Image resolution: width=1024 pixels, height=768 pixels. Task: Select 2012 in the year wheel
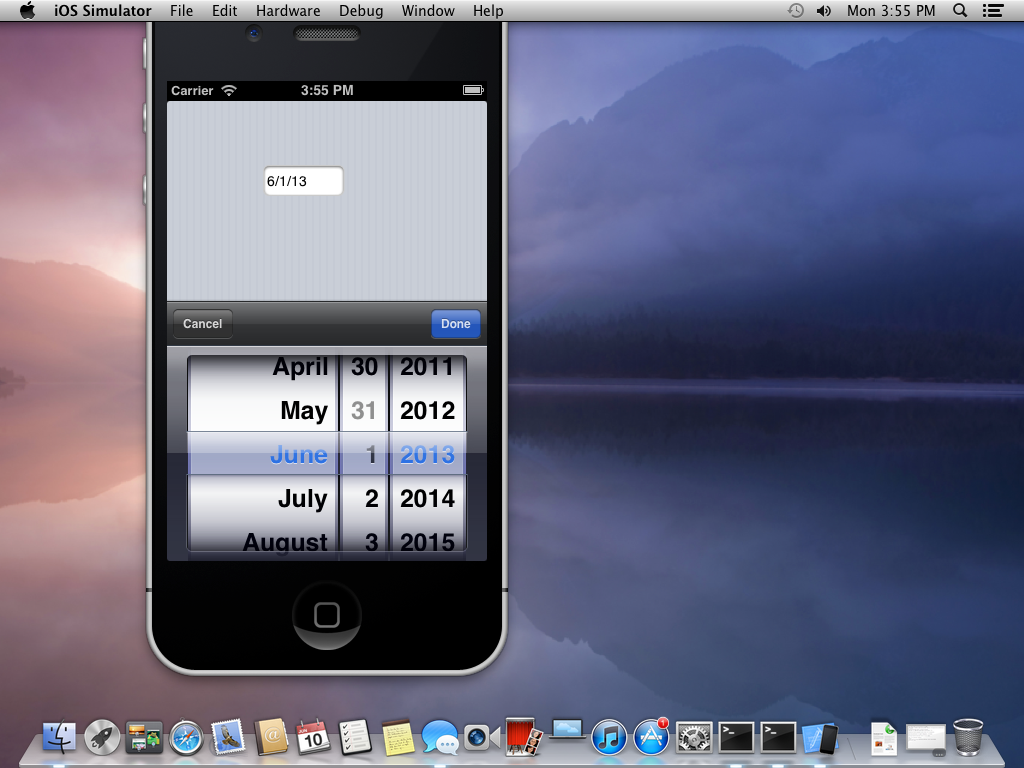click(428, 411)
